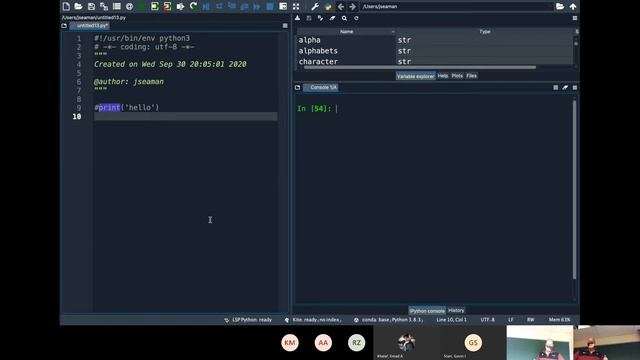This screenshot has width=640, height=360.
Task: Click LSP Python ready status
Action: point(248,320)
